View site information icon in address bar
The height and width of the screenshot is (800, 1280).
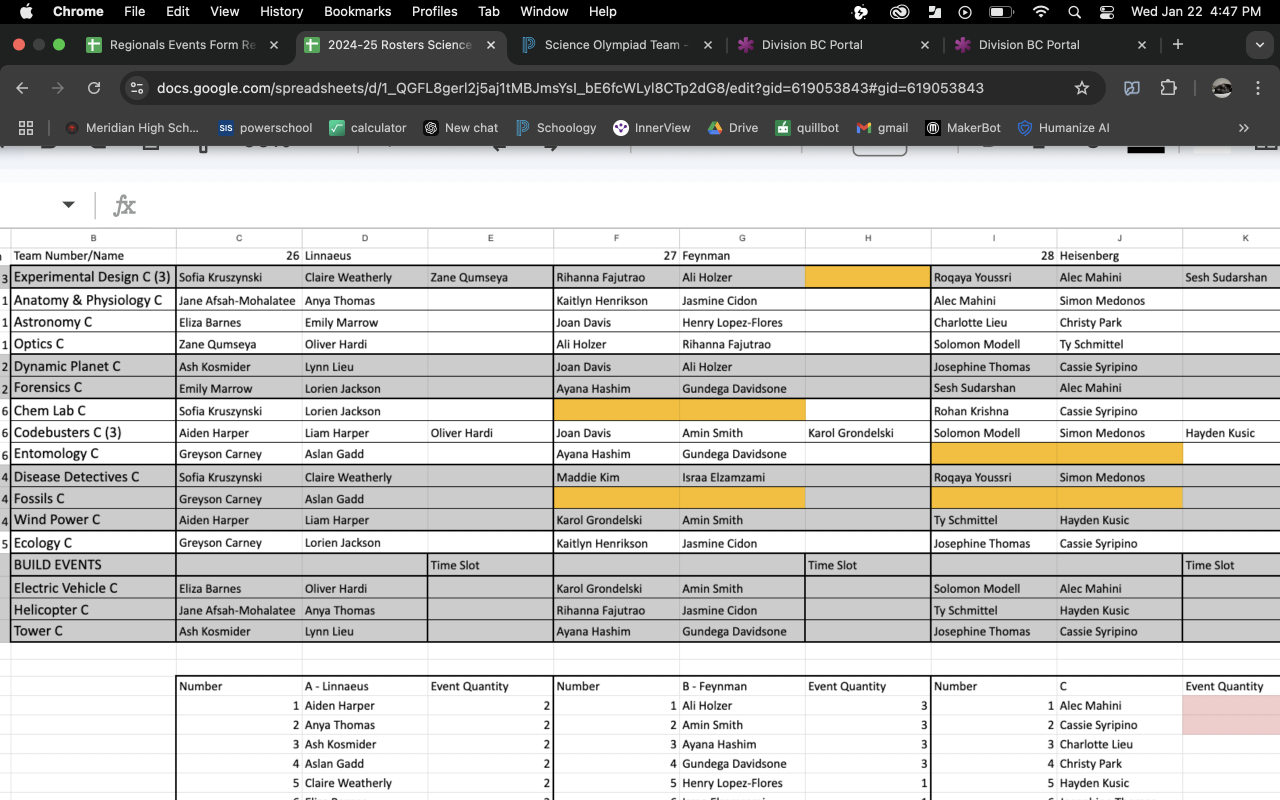point(137,88)
